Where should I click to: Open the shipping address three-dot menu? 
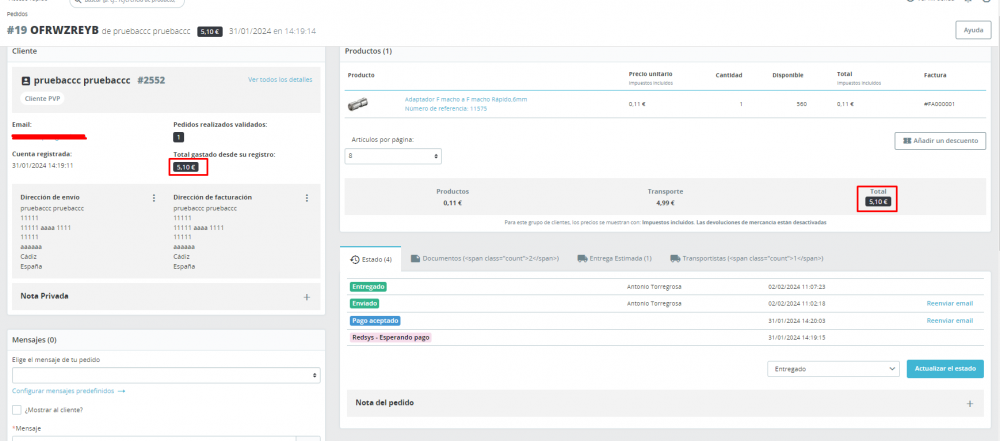pyautogui.click(x=154, y=198)
